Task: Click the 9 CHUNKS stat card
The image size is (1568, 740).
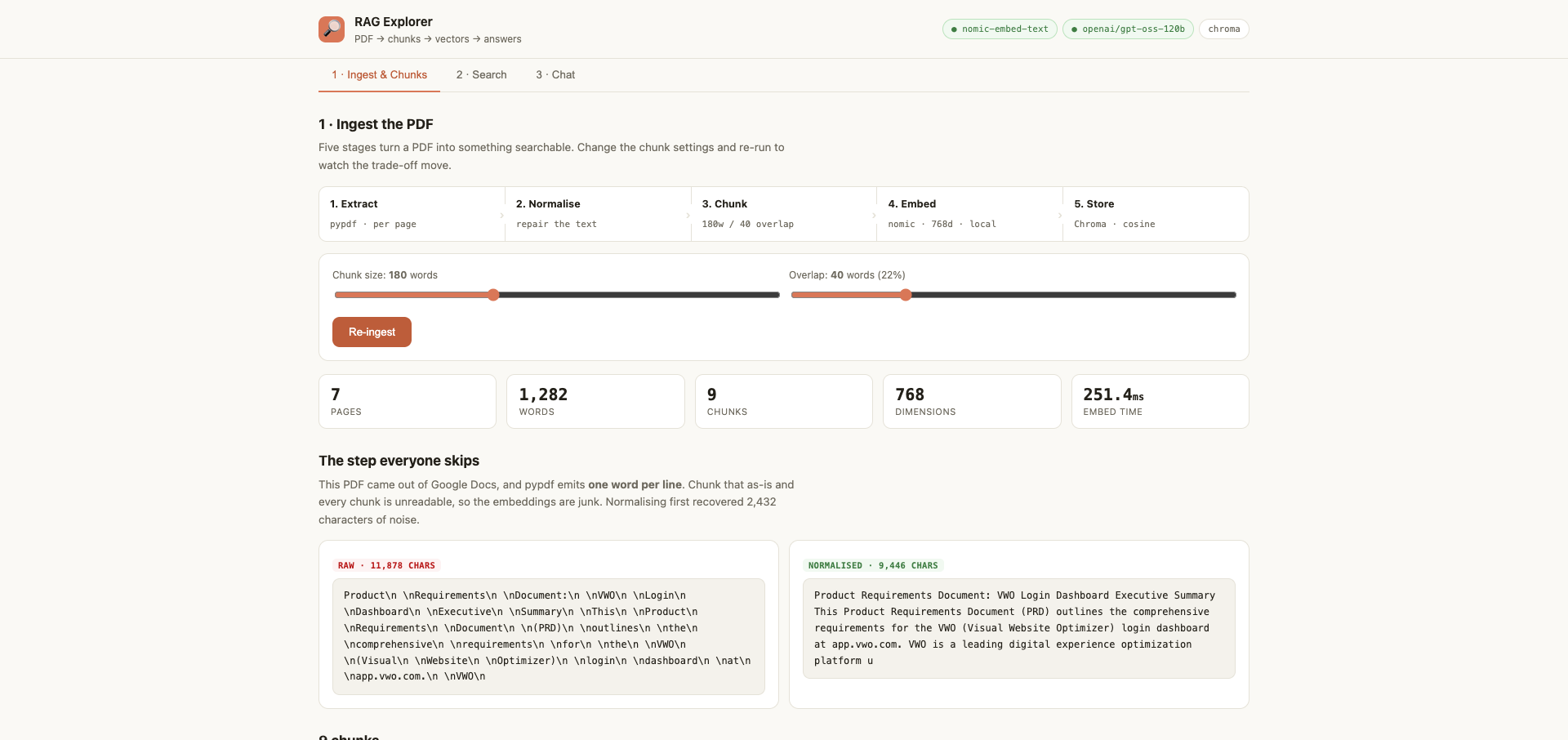Action: (784, 401)
